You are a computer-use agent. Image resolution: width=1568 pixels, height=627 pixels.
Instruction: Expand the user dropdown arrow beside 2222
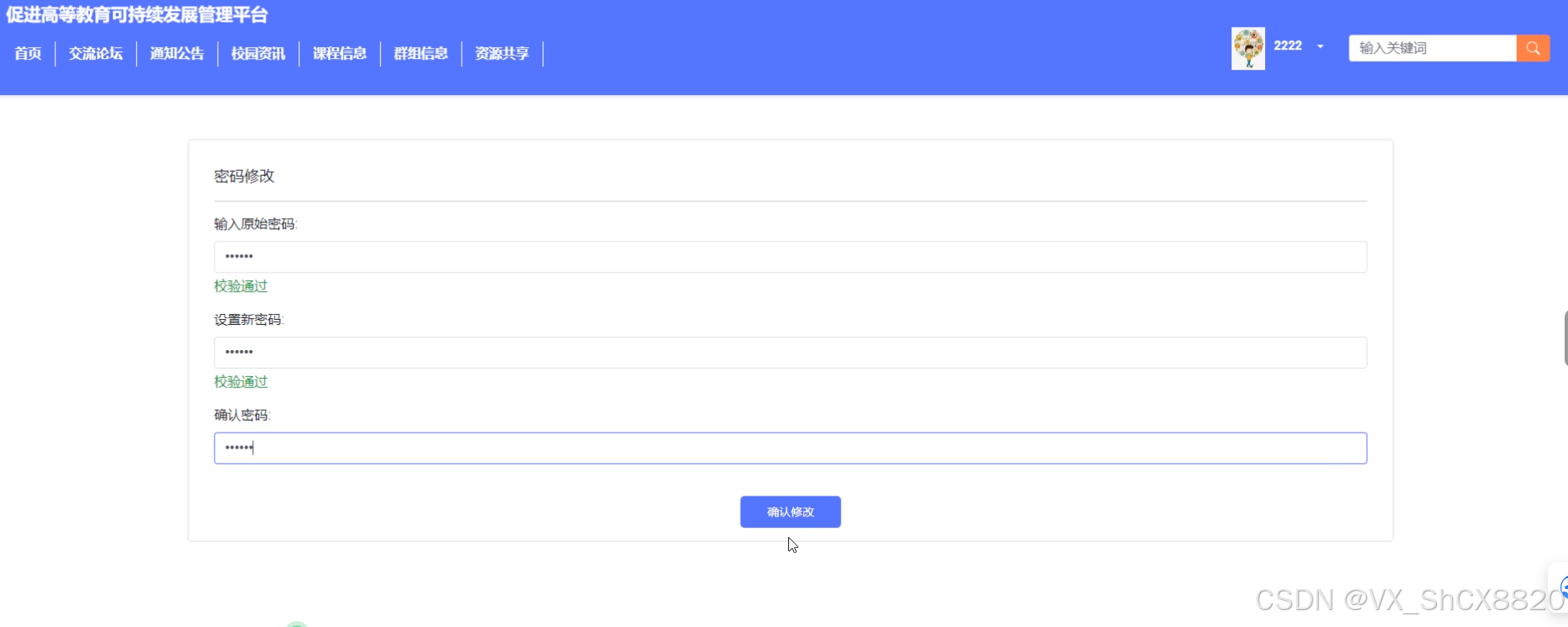pyautogui.click(x=1321, y=46)
